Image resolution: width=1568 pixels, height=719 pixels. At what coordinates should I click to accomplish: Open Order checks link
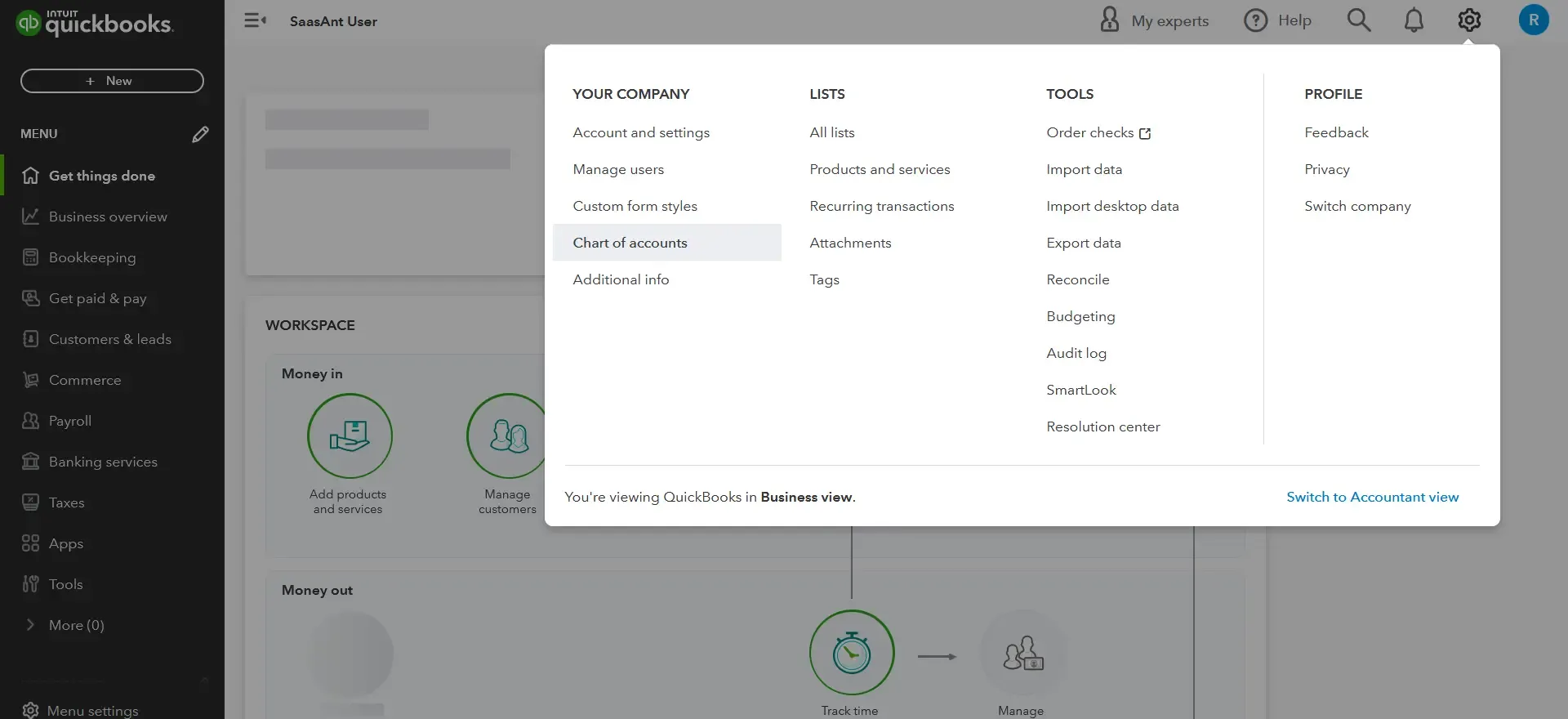tap(1089, 132)
